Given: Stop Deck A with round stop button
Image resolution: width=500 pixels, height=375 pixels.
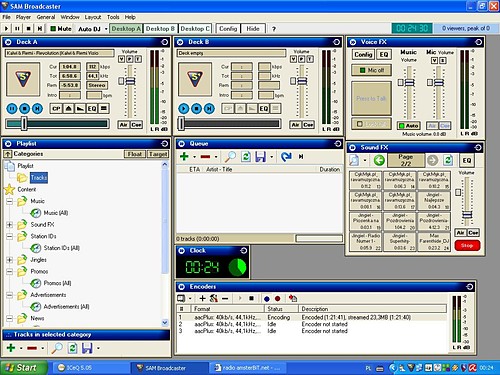Looking at the screenshot, I should [24, 109].
